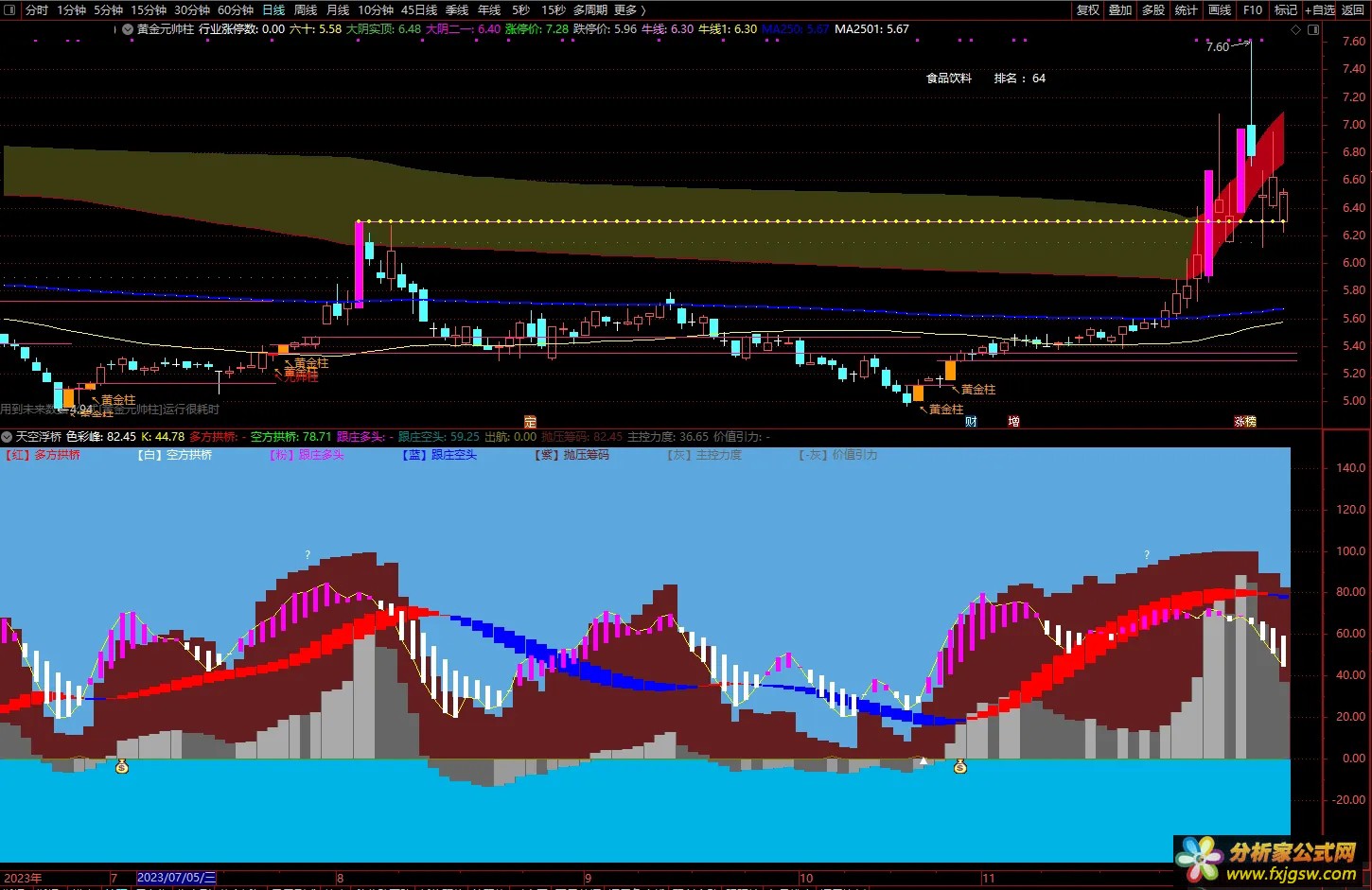Image resolution: width=1372 pixels, height=890 pixels.
Task: Click the 2023年 label on the time axis
Action: 23,878
